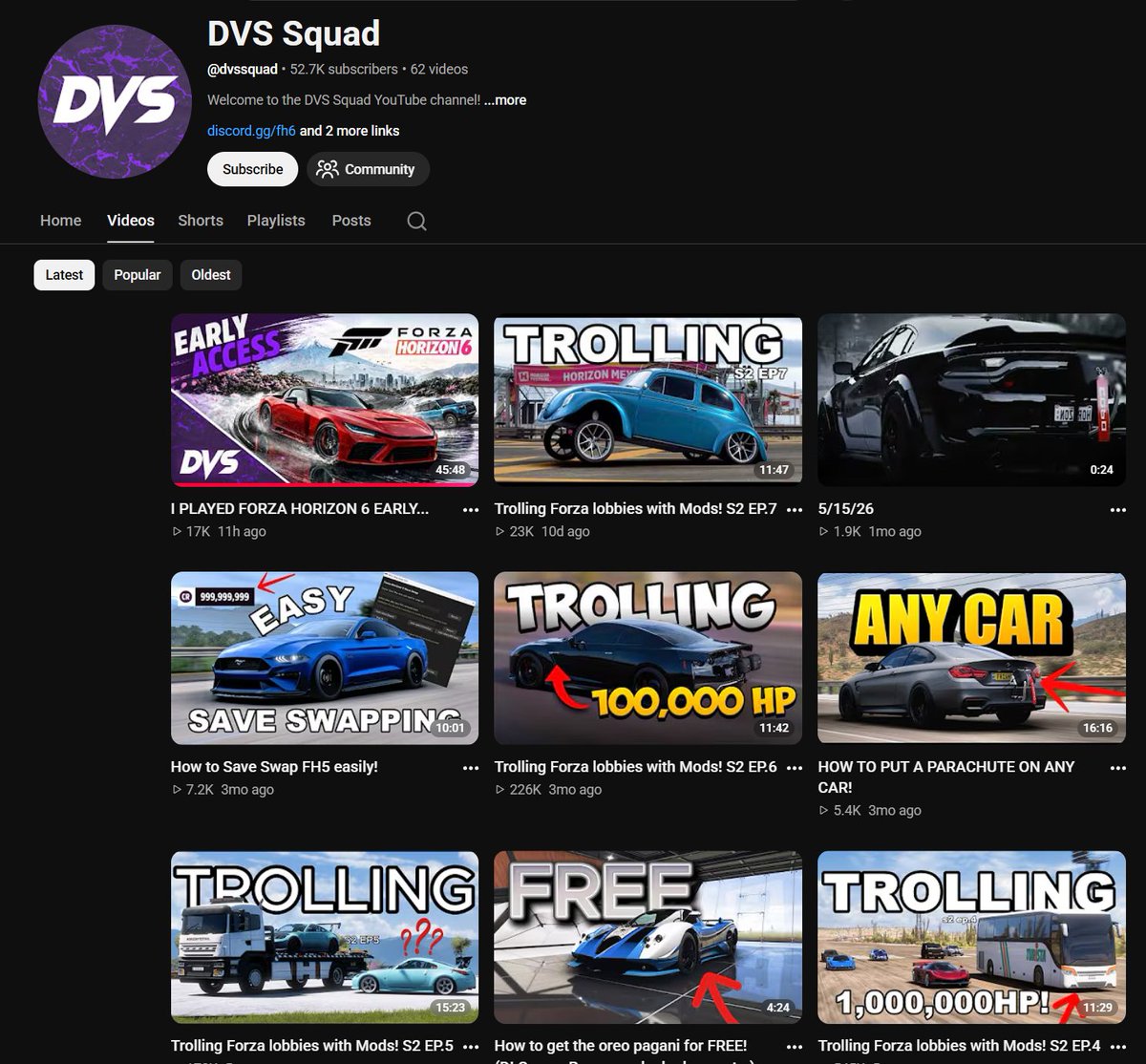This screenshot has width=1146, height=1064.
Task: Click the Community people icon
Action: 328,169
